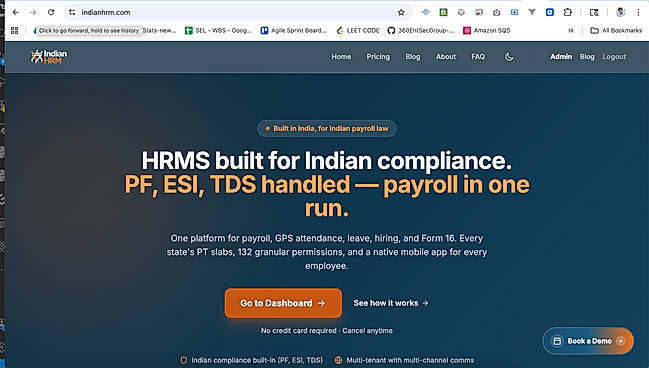Click the 'HRMS built for Indian compliance.' heading

(327, 161)
